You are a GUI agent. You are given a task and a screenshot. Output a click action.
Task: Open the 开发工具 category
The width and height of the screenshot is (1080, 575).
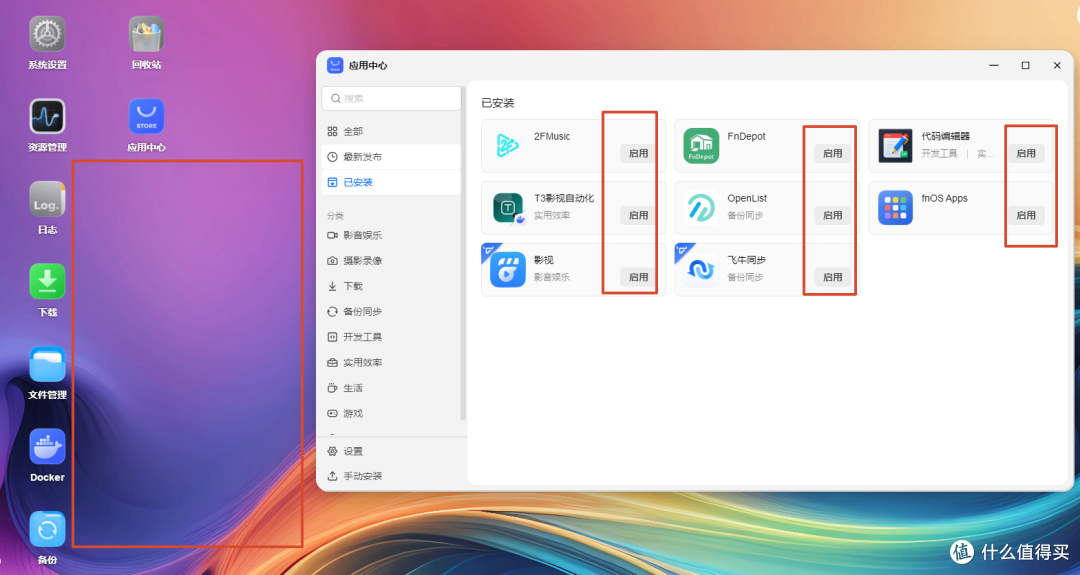[x=391, y=337]
